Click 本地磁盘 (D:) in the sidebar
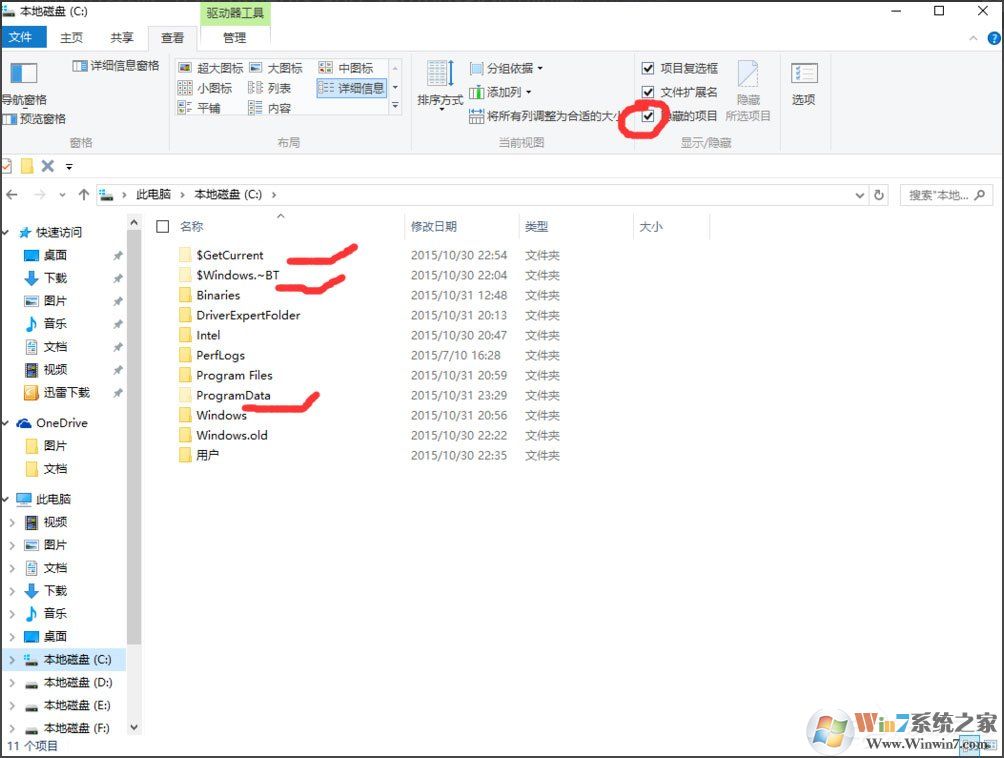 click(x=68, y=682)
